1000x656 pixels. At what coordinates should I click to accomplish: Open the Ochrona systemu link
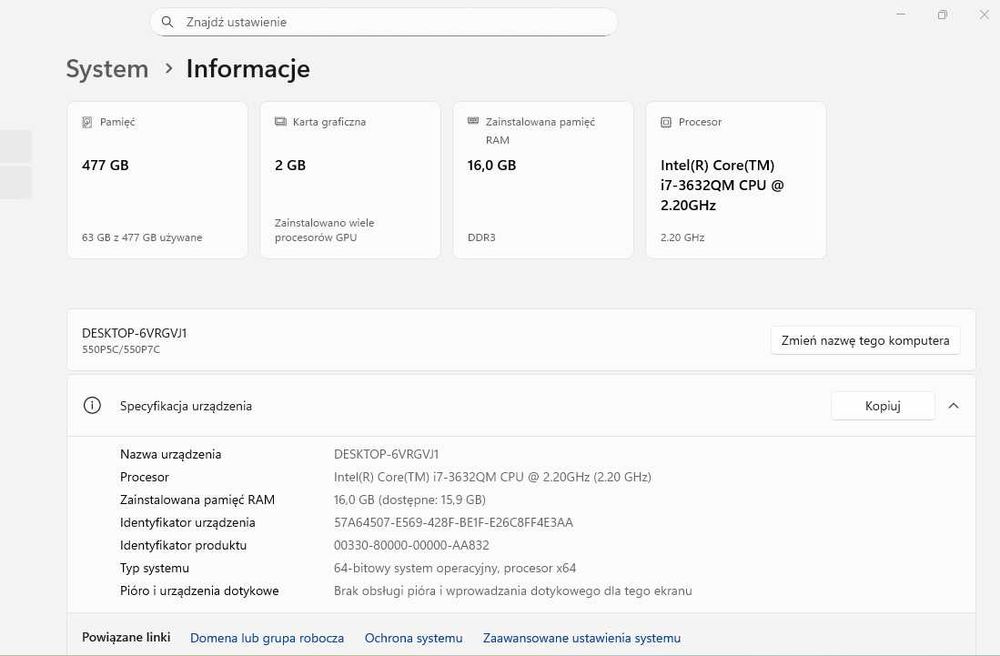pos(413,638)
